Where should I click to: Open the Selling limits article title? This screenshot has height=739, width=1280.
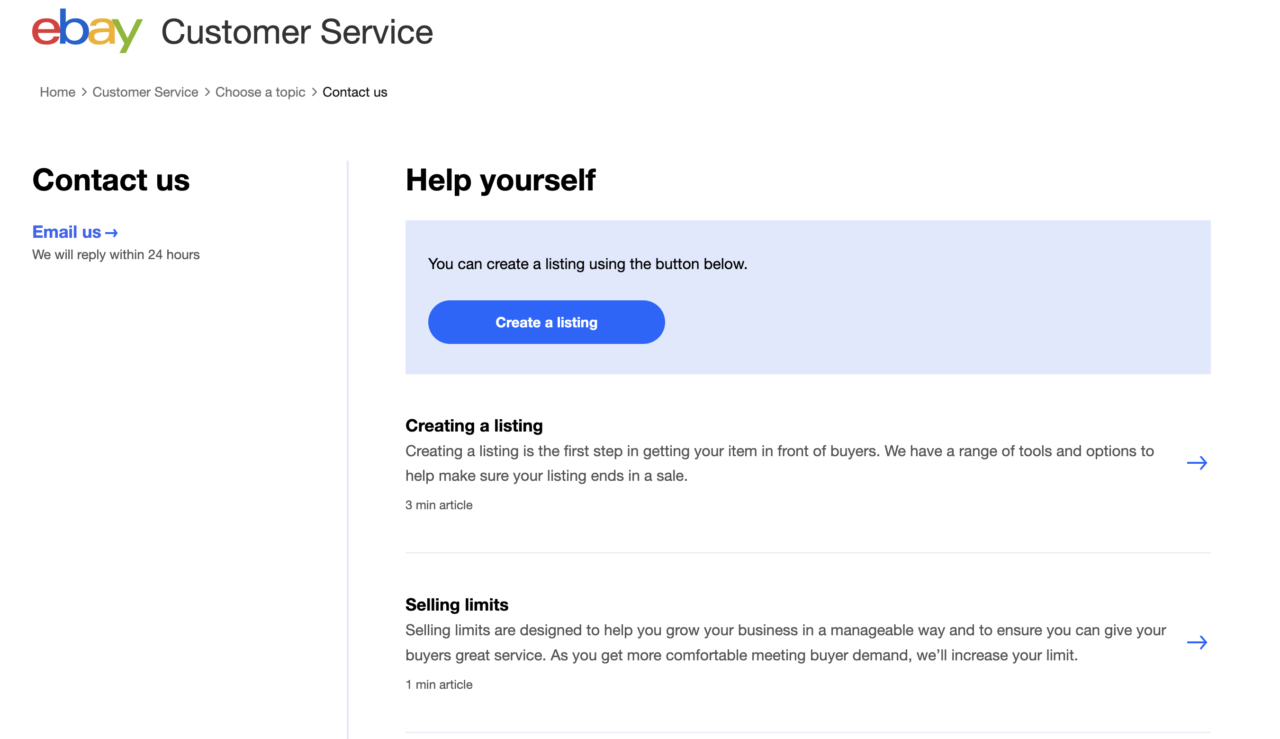coord(456,605)
